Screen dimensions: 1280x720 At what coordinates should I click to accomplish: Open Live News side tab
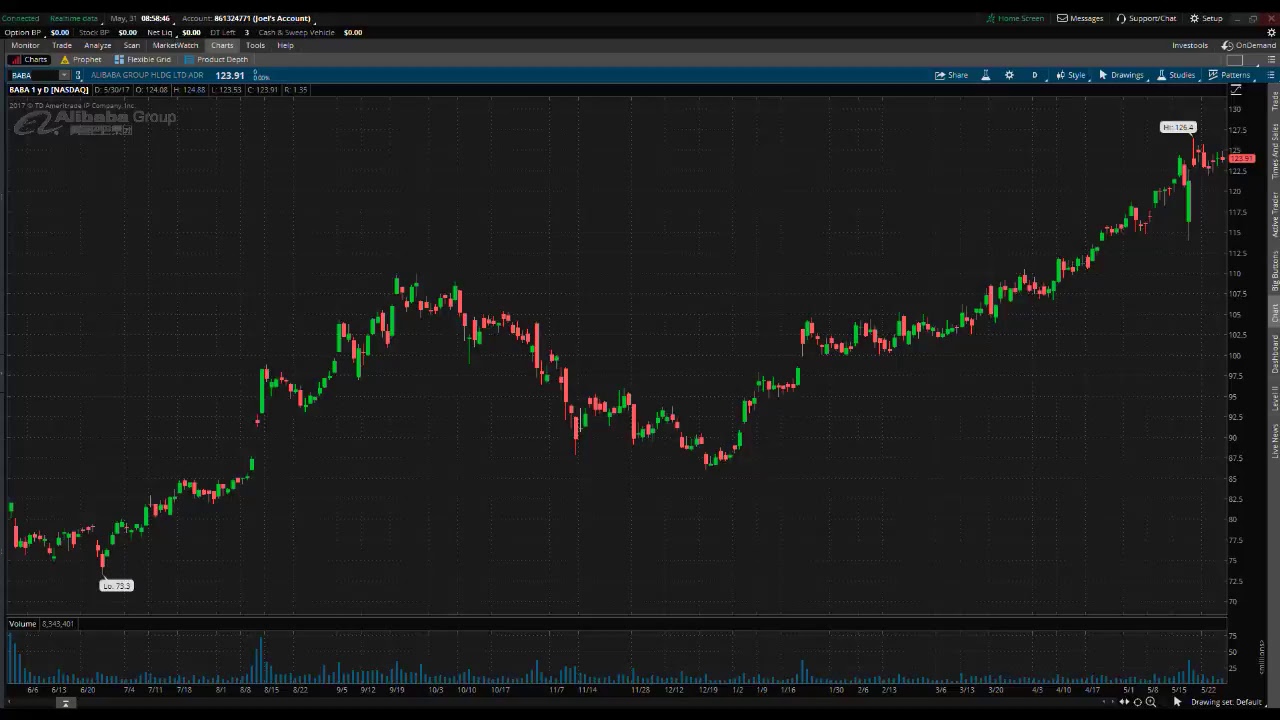1275,441
